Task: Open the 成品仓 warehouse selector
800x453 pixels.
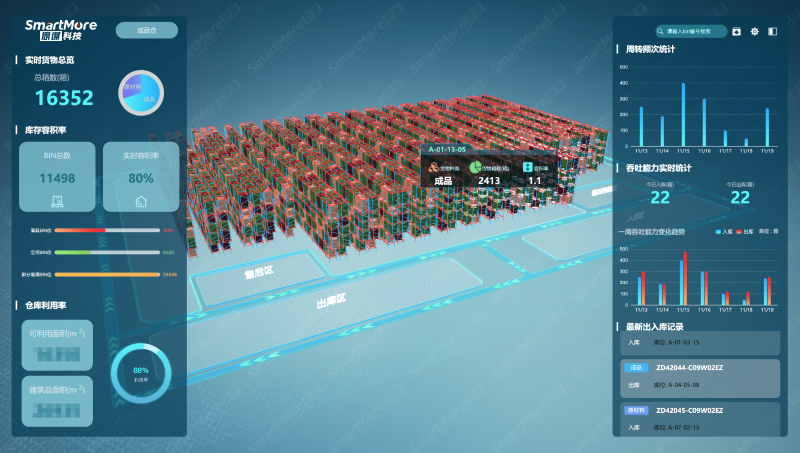Action: pyautogui.click(x=146, y=30)
